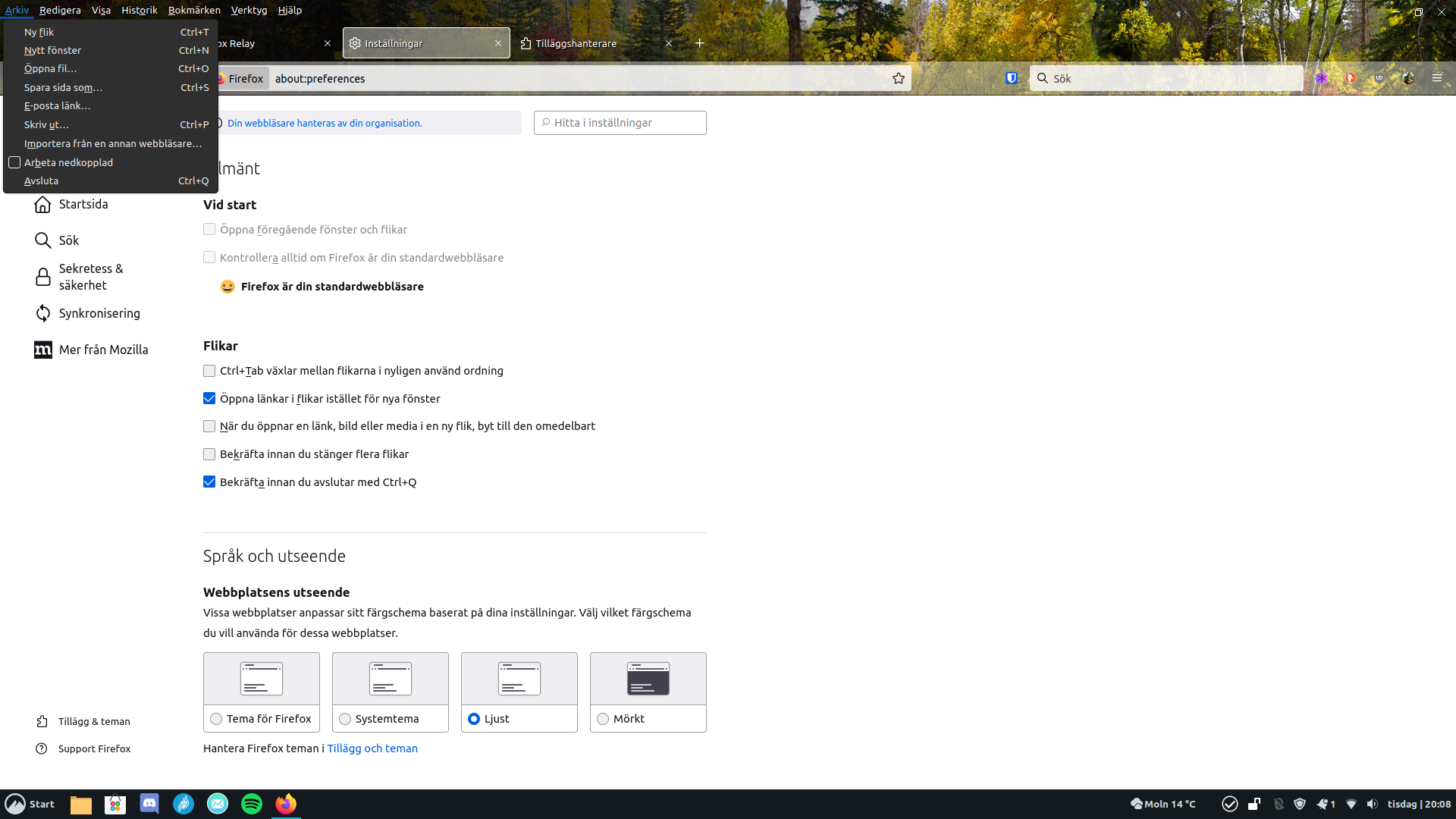The image size is (1456, 819).
Task: Click Ny flik in the Arkiv menu
Action: [39, 32]
